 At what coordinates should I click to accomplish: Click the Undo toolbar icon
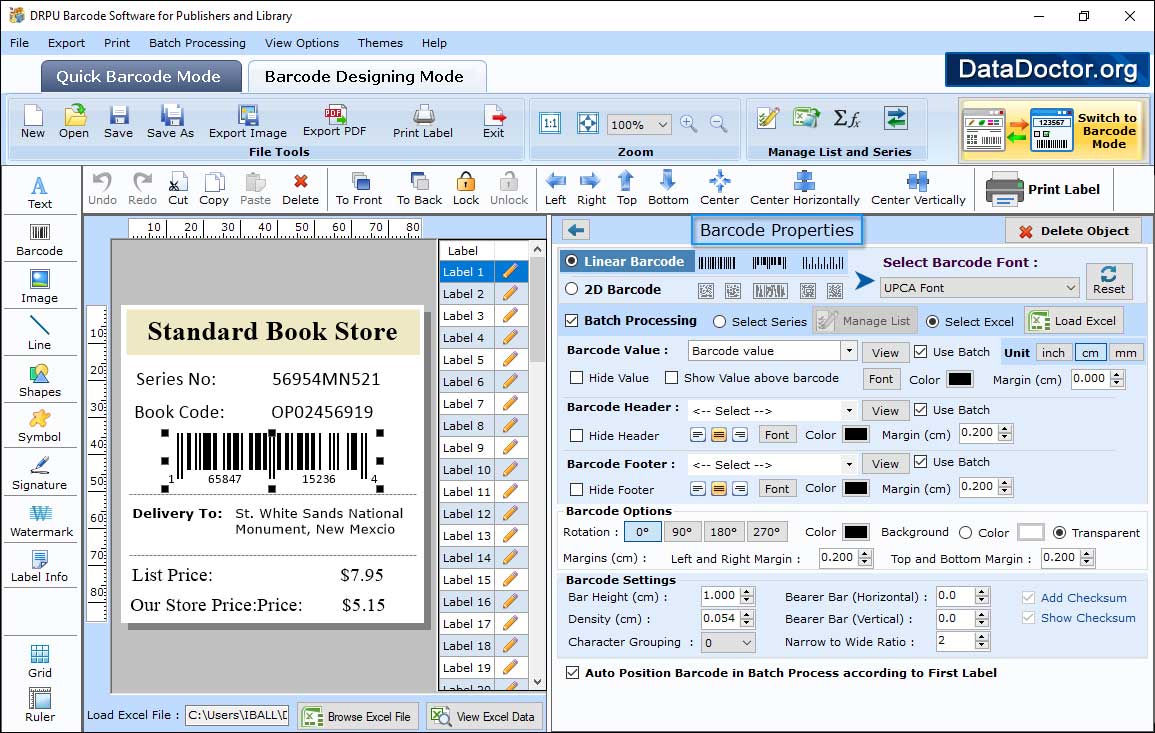(102, 189)
